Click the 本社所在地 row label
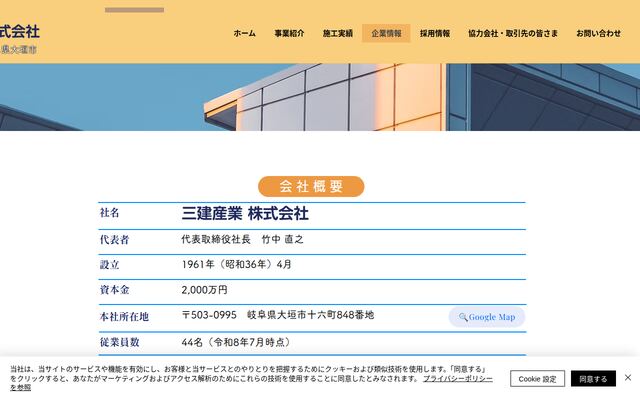 point(124,317)
